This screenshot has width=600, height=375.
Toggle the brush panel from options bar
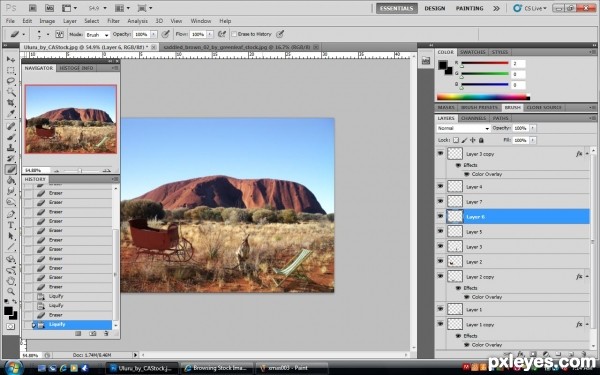[x=59, y=34]
